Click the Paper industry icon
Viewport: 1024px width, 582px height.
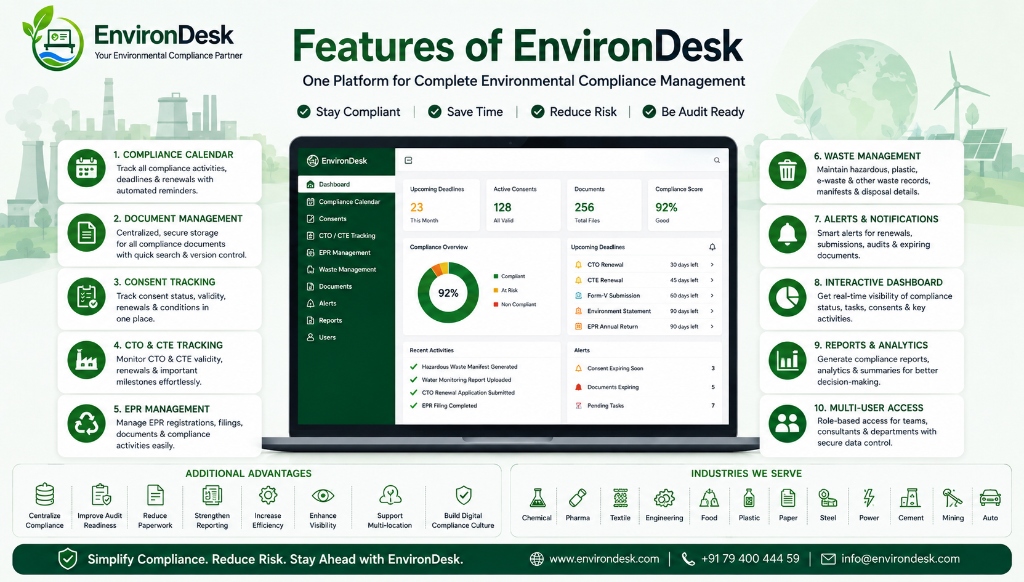pos(788,498)
